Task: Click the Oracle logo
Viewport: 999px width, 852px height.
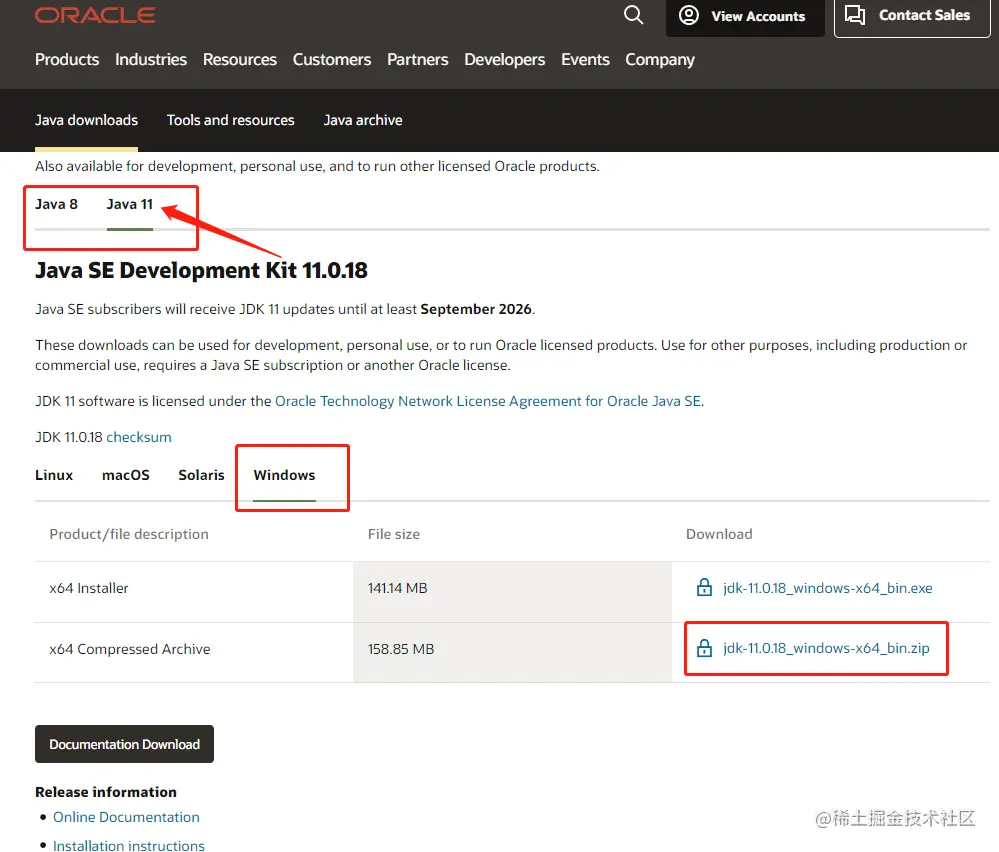Action: click(x=95, y=15)
